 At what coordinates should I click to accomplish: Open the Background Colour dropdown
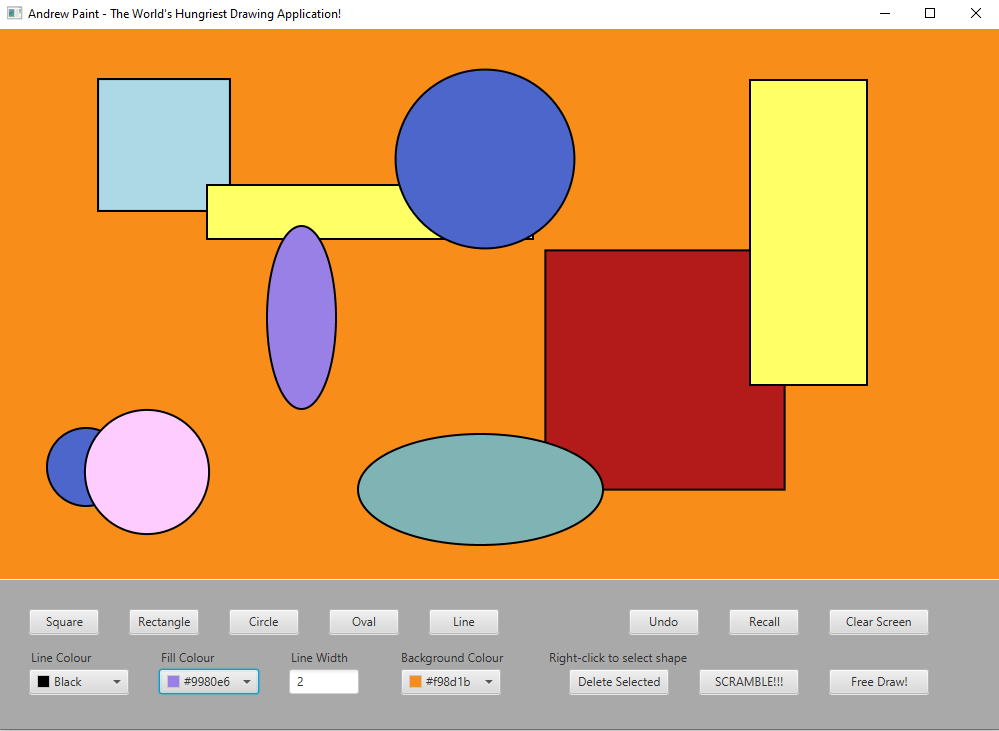pyautogui.click(x=451, y=682)
